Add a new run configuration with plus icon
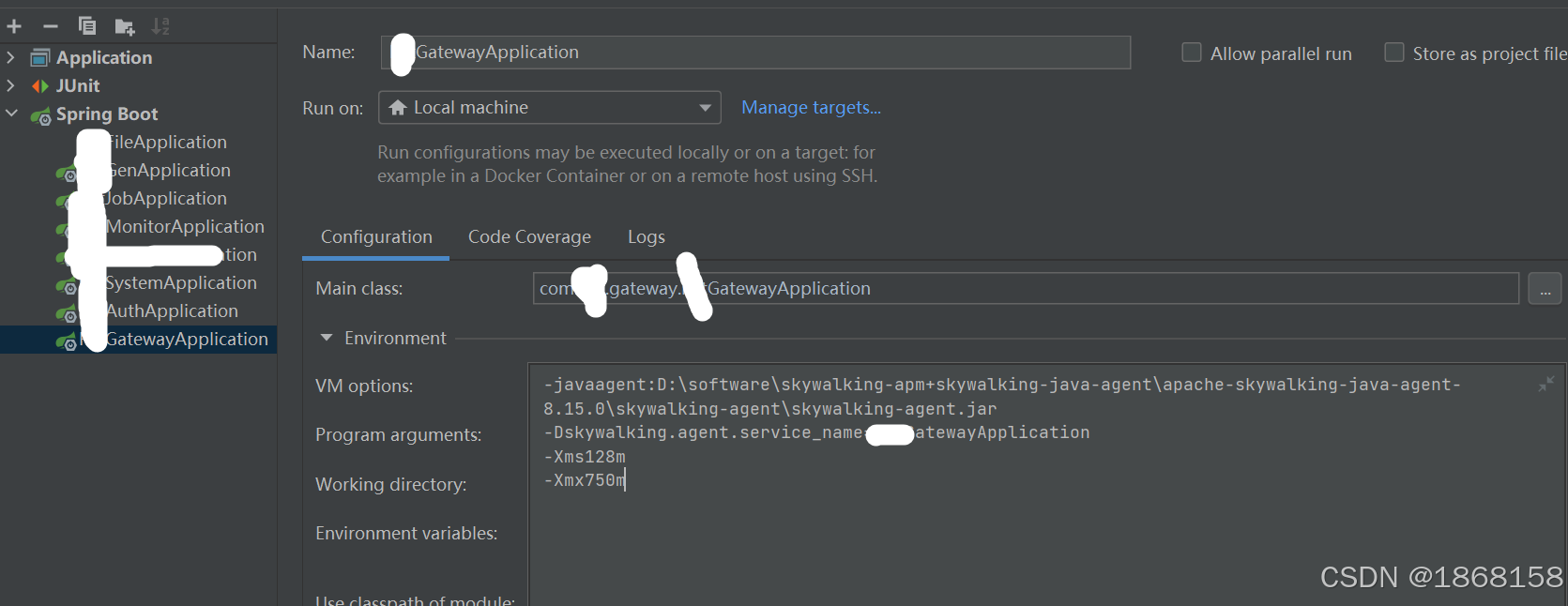 (14, 26)
